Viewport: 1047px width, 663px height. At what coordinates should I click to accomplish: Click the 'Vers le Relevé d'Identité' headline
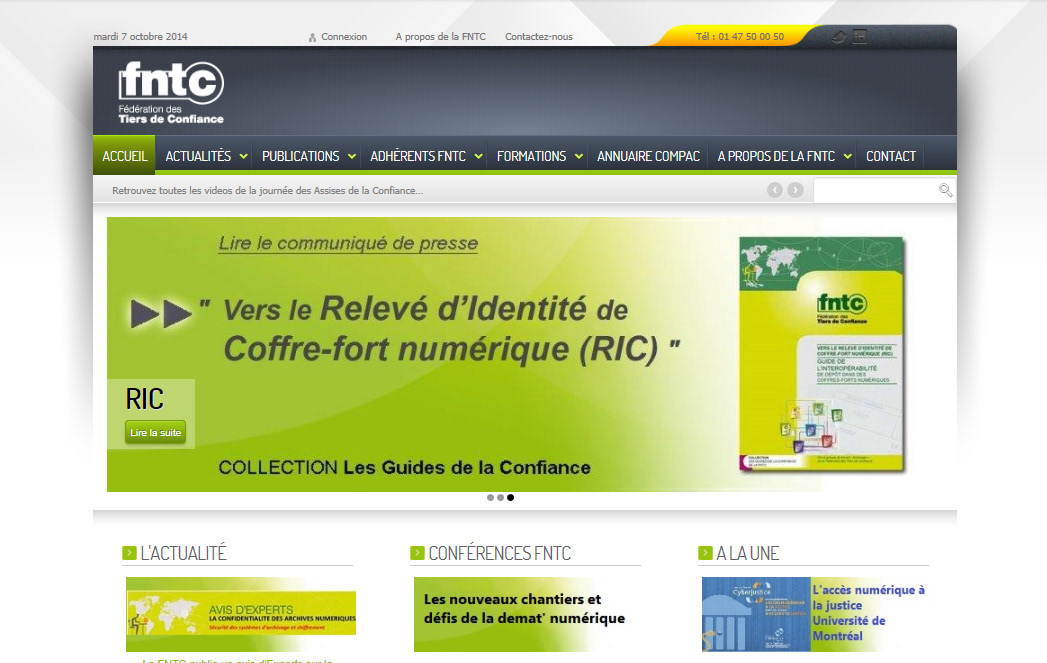coord(441,329)
